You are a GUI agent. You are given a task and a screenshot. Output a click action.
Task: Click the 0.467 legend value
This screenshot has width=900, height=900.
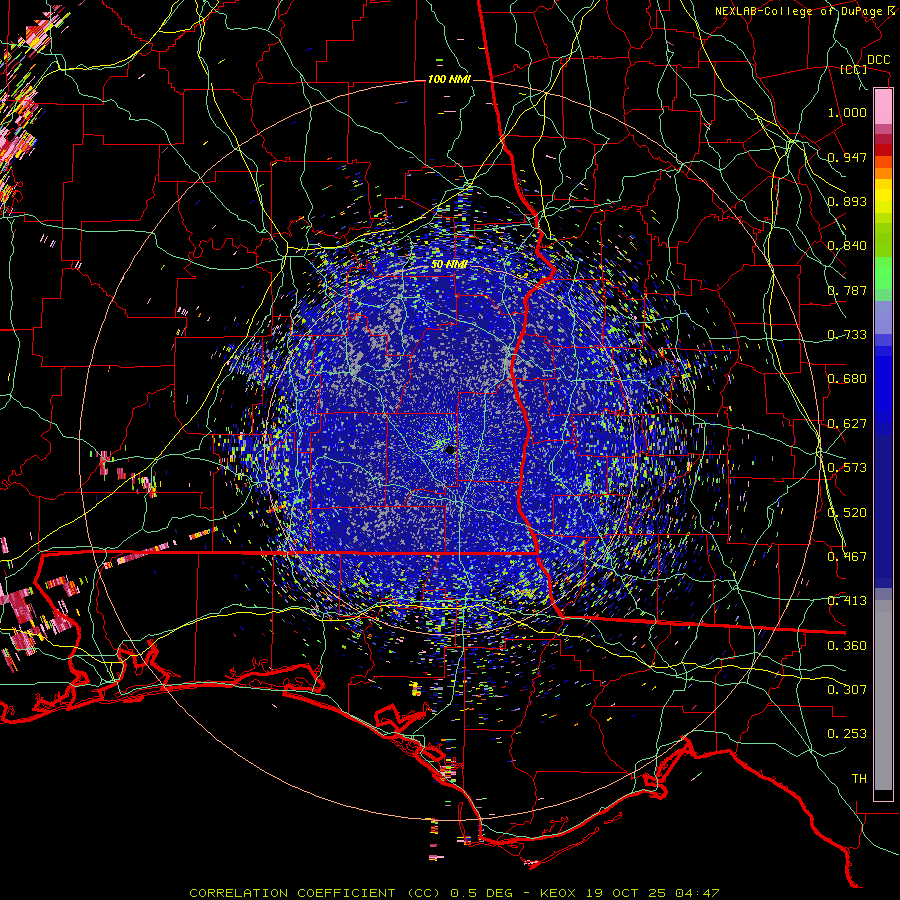click(x=847, y=557)
